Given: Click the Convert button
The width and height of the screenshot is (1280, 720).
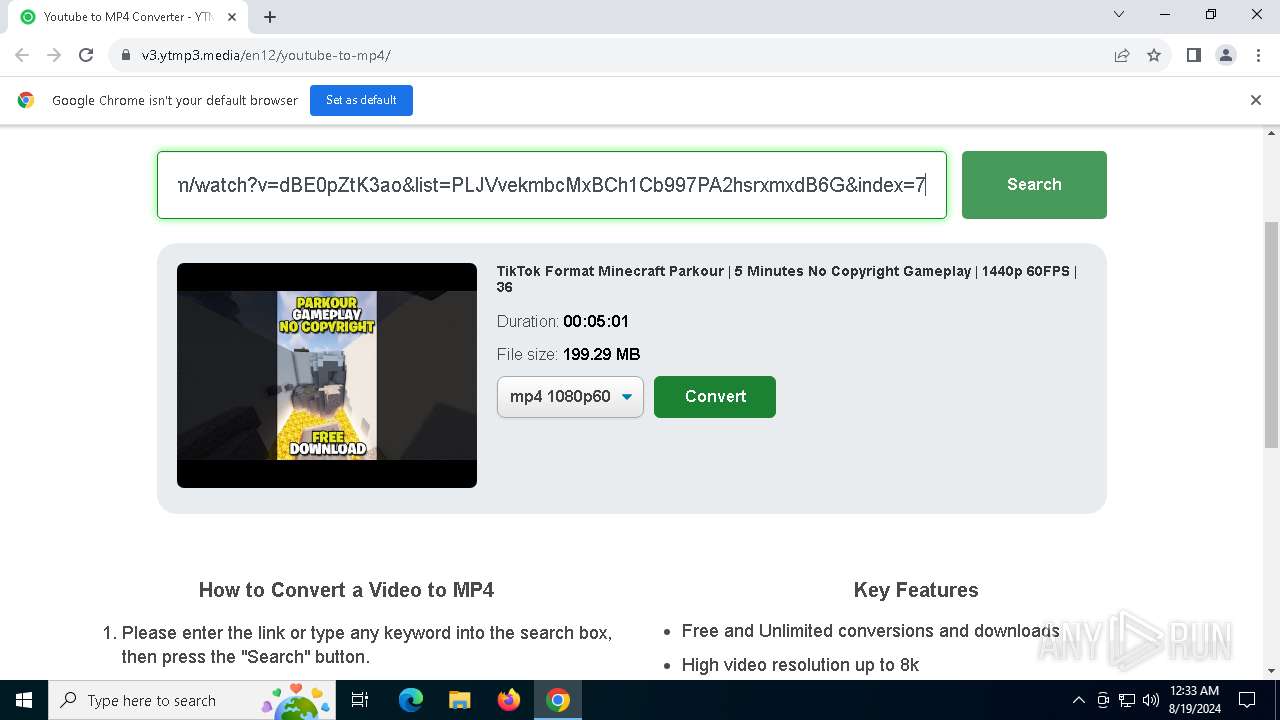Looking at the screenshot, I should coord(715,397).
